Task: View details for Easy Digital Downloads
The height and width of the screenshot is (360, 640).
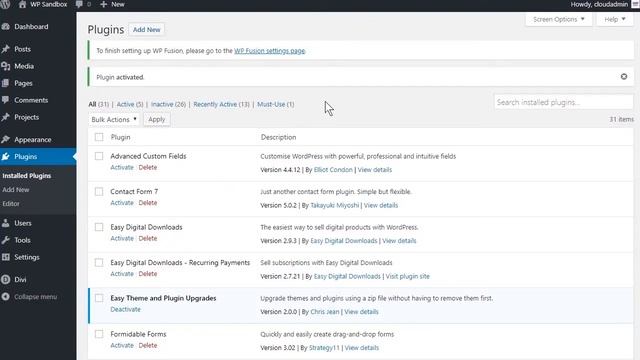Action: tap(399, 241)
